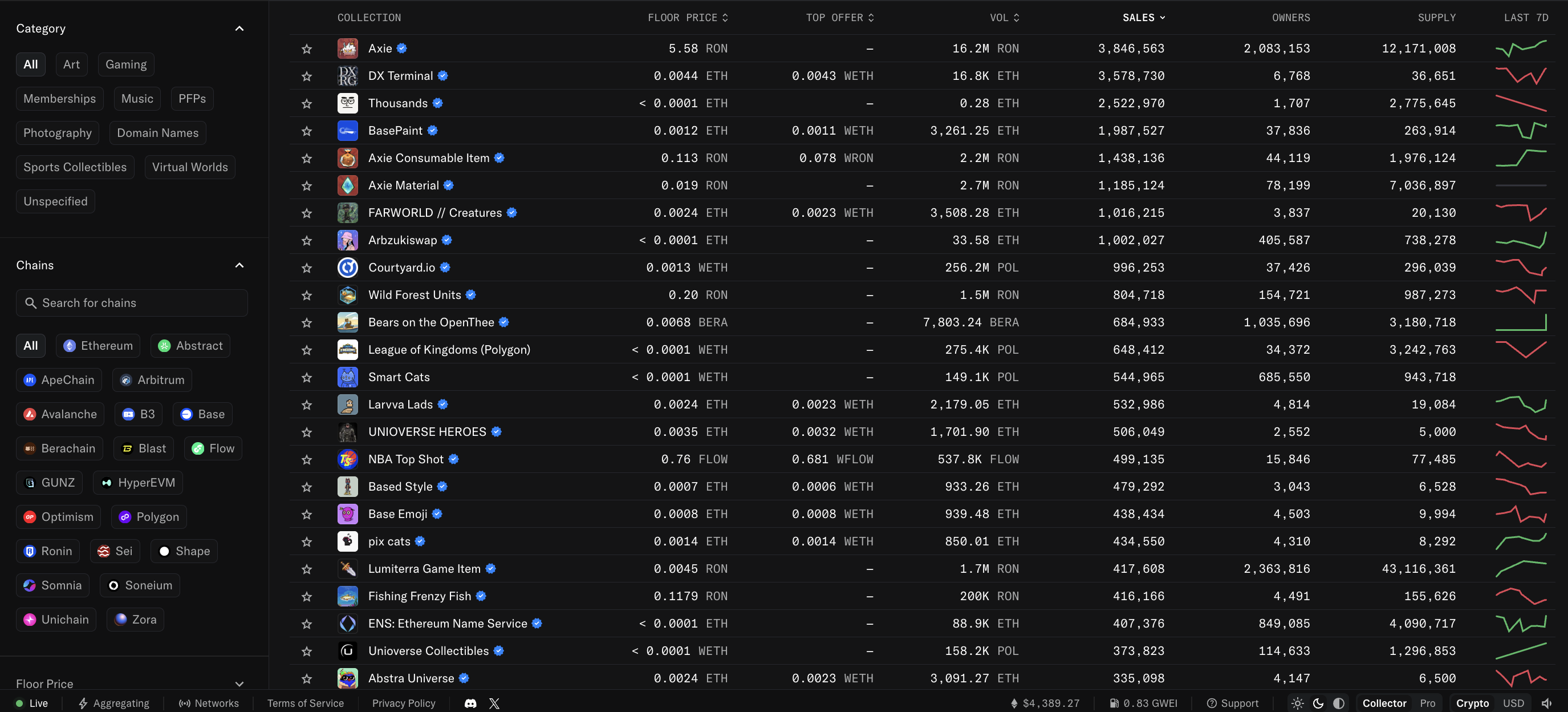The height and width of the screenshot is (712, 1568).
Task: Switch to Pro mode
Action: 1427,703
